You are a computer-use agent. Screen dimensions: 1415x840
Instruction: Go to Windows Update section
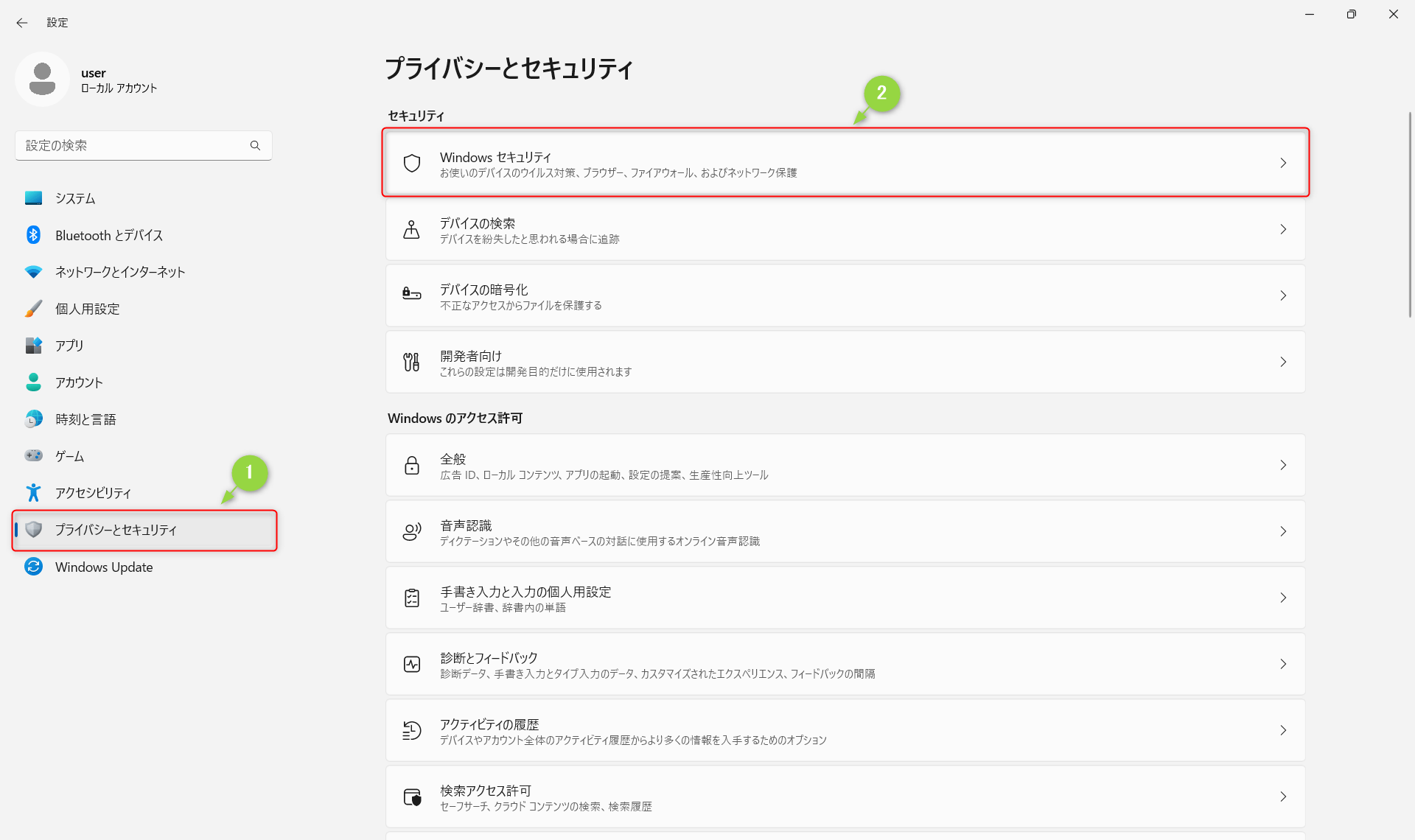(104, 567)
